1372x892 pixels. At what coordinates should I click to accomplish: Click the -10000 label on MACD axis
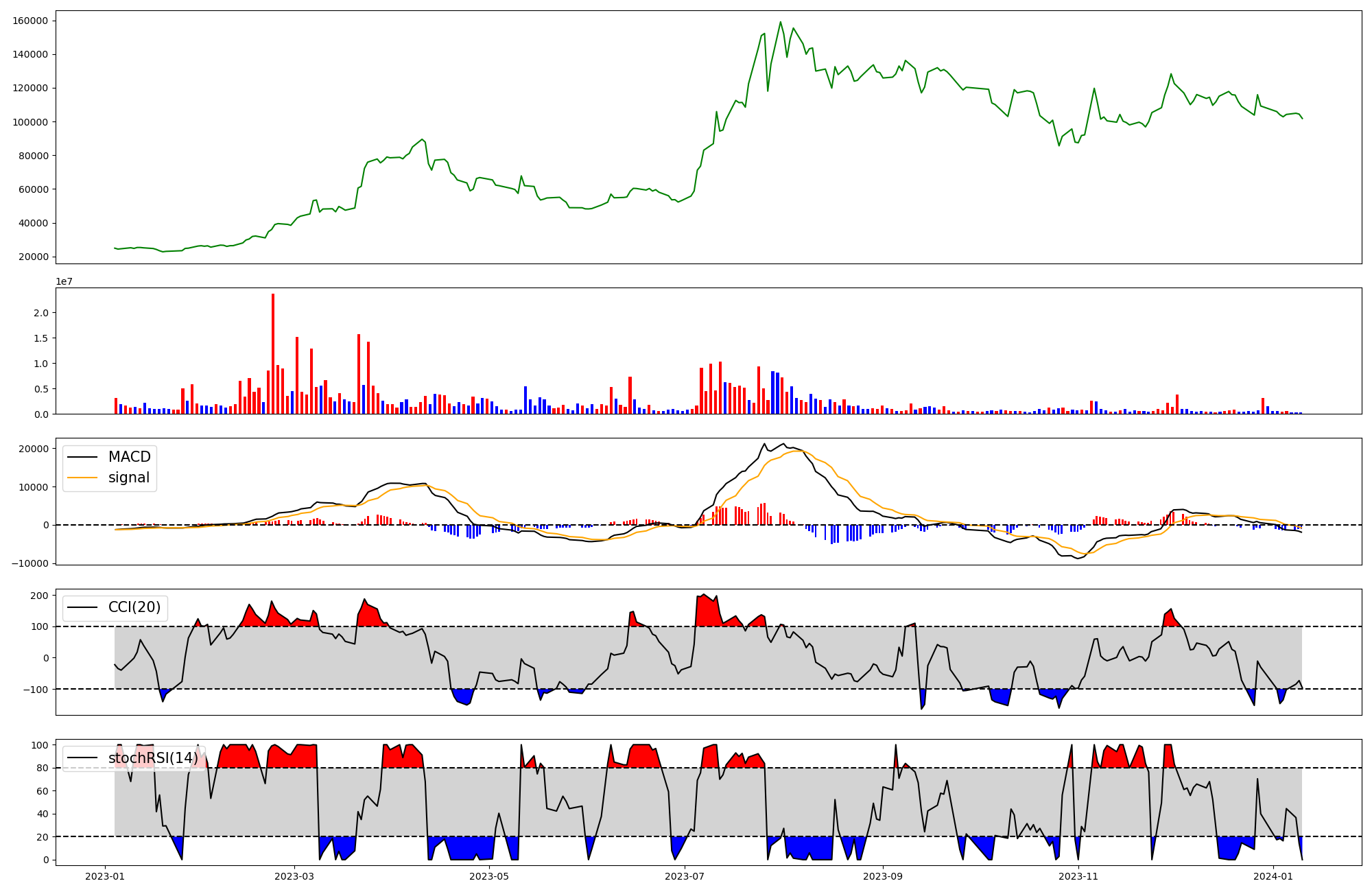point(30,563)
